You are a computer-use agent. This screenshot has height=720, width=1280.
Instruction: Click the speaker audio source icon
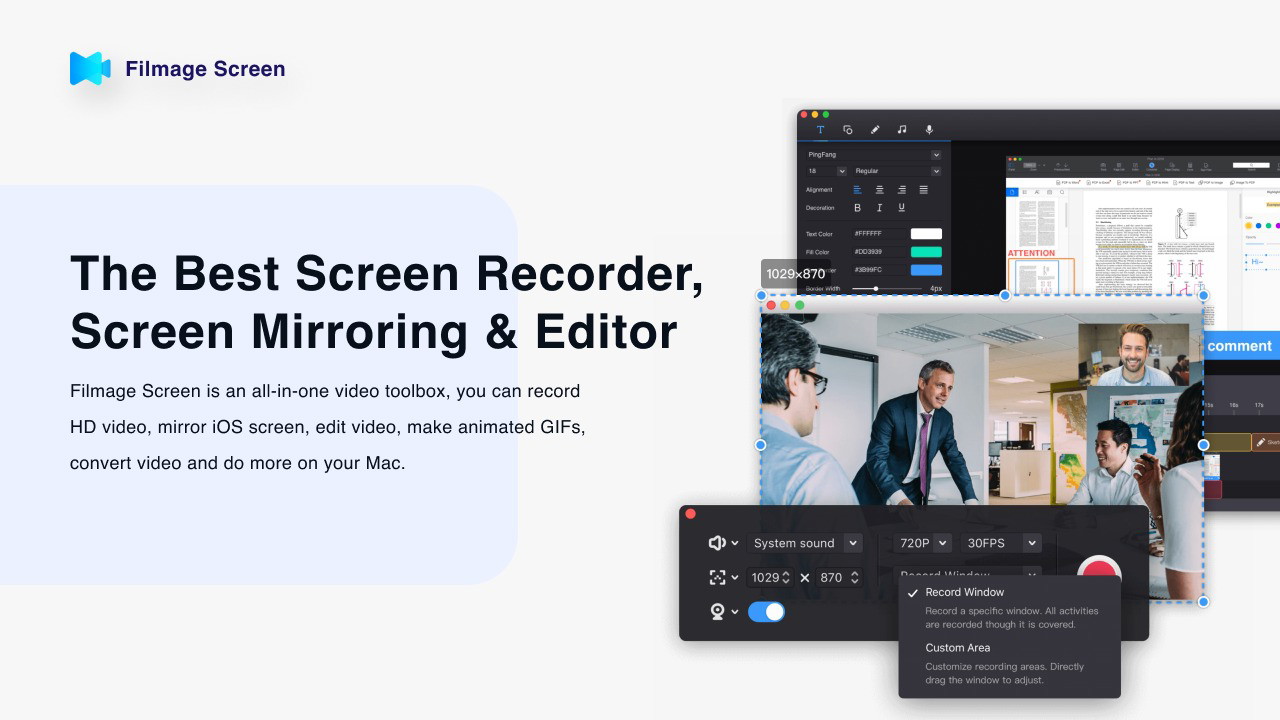click(x=717, y=543)
